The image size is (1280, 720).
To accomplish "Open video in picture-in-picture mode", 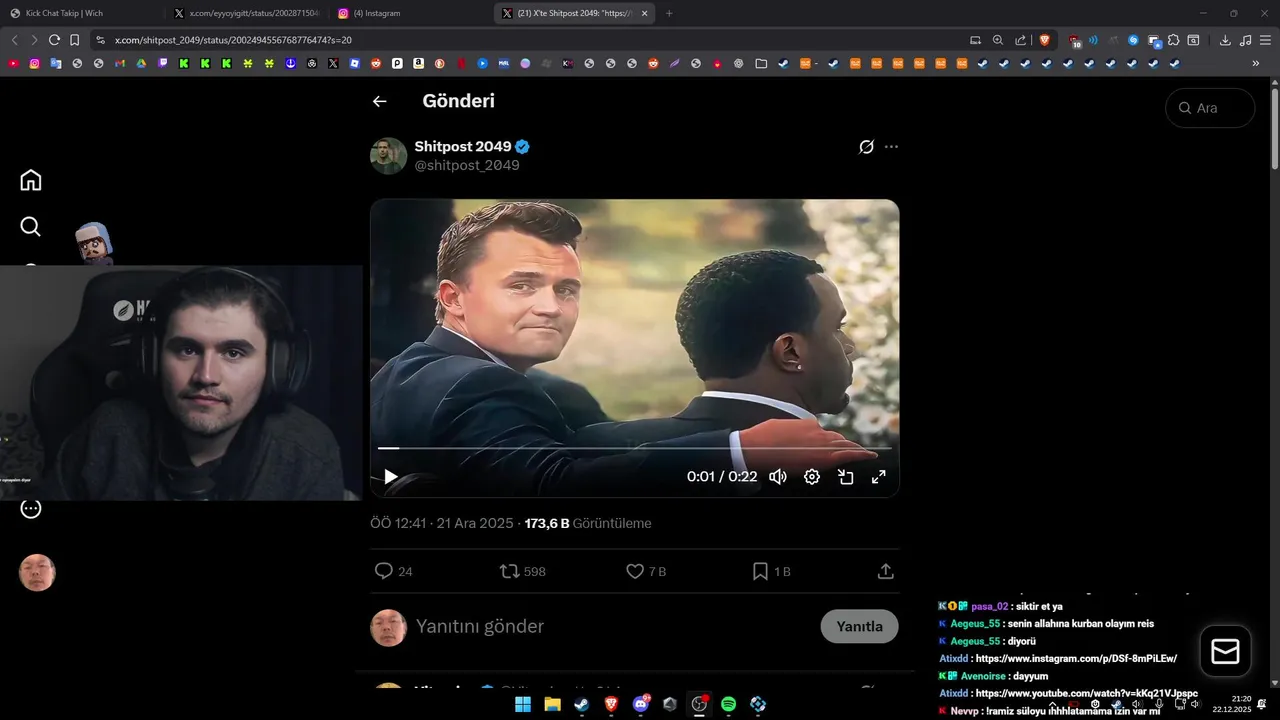I will tap(845, 477).
